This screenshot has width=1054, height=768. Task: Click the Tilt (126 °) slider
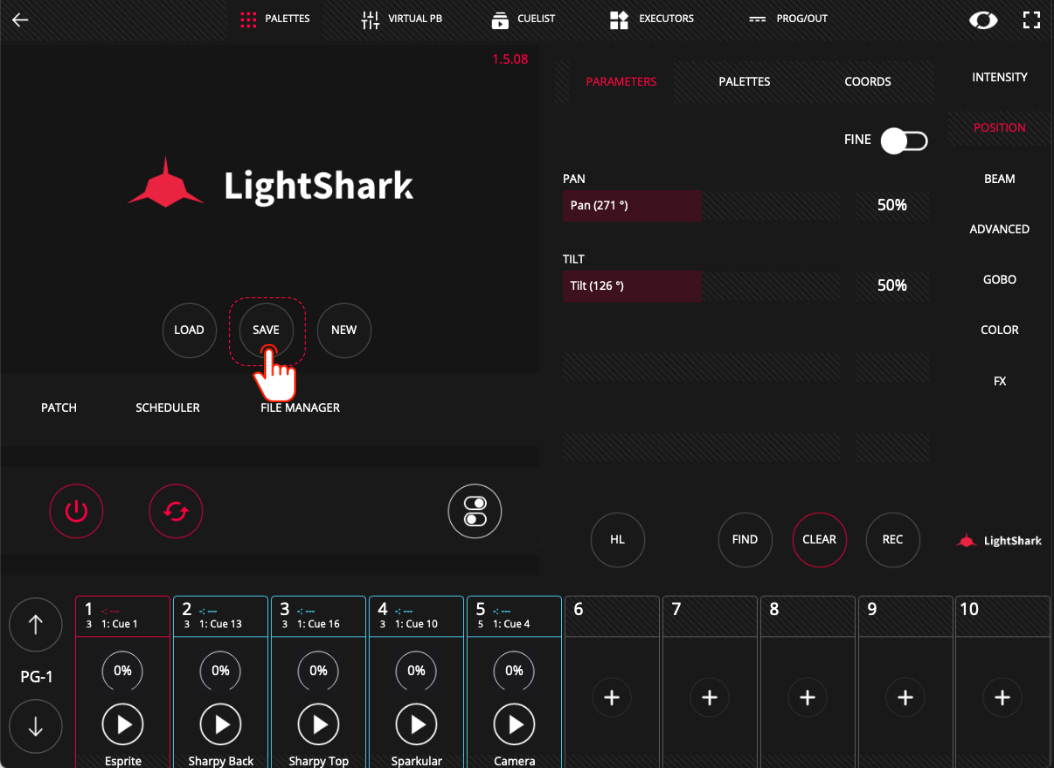pos(701,286)
